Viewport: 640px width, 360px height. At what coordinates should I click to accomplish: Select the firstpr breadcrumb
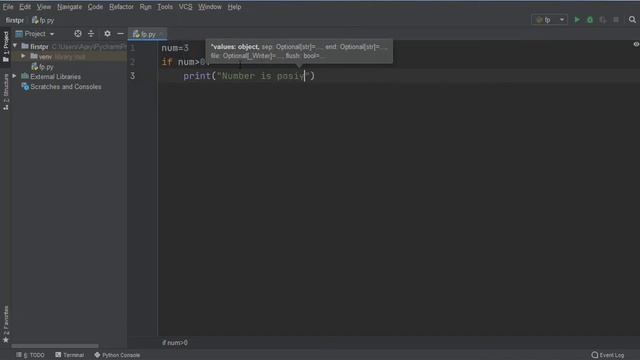[x=15, y=20]
